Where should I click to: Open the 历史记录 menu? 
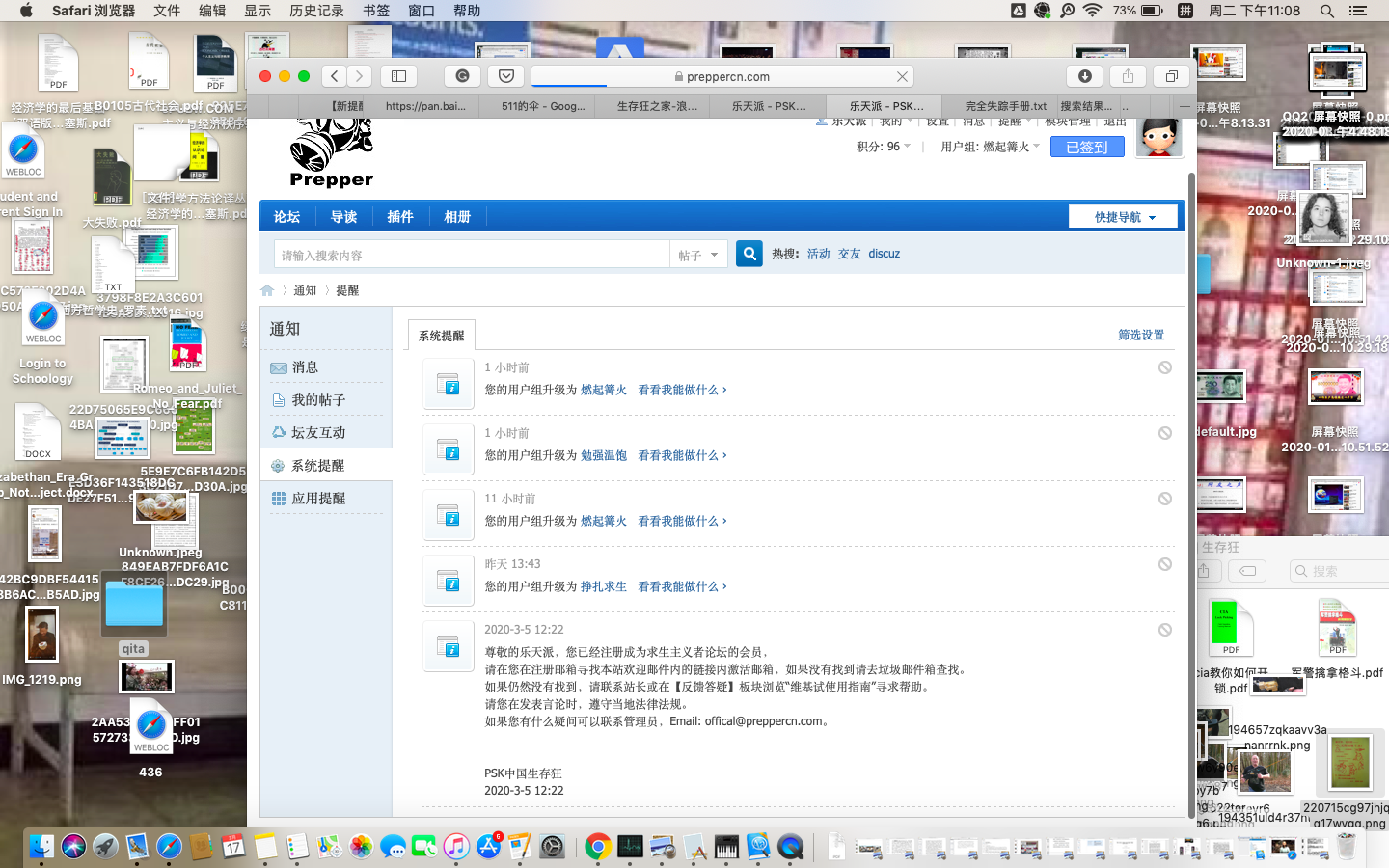[316, 11]
